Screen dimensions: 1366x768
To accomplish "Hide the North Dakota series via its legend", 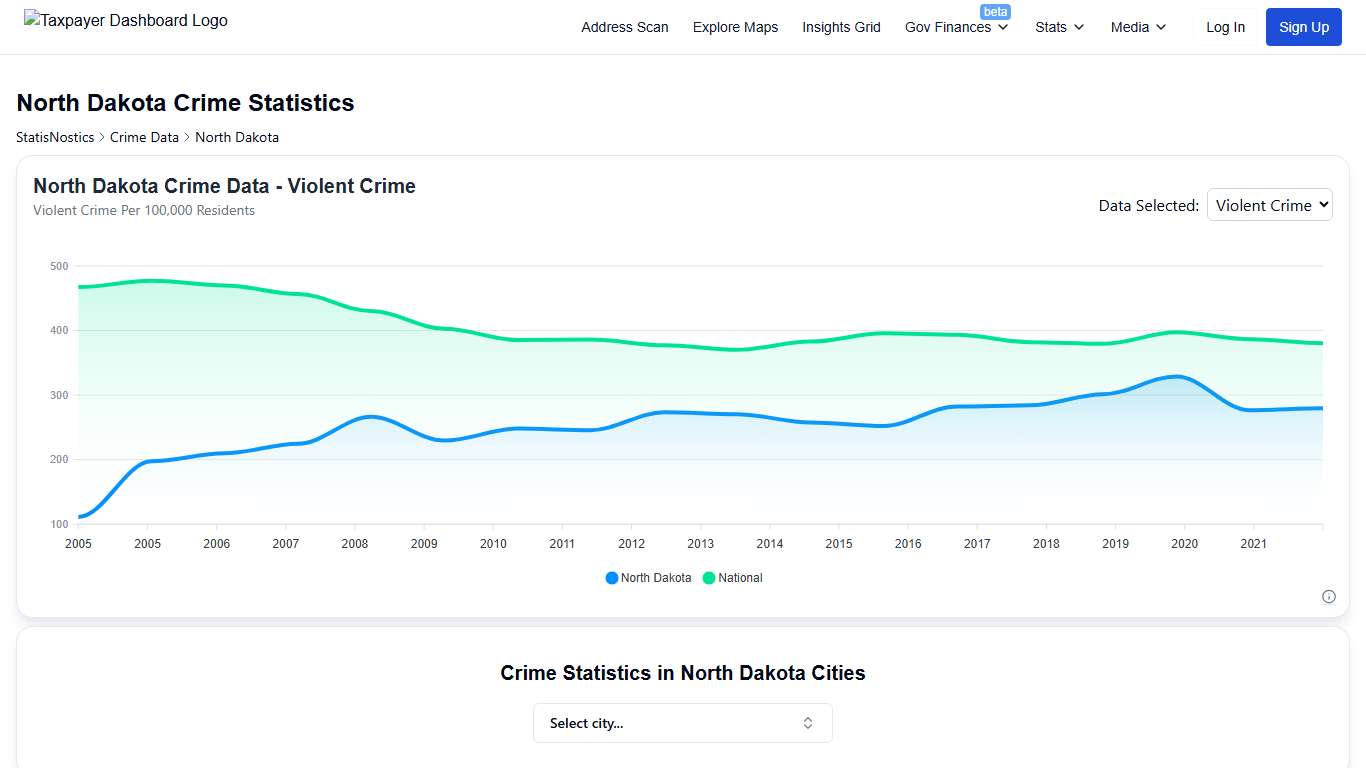I will click(x=648, y=578).
